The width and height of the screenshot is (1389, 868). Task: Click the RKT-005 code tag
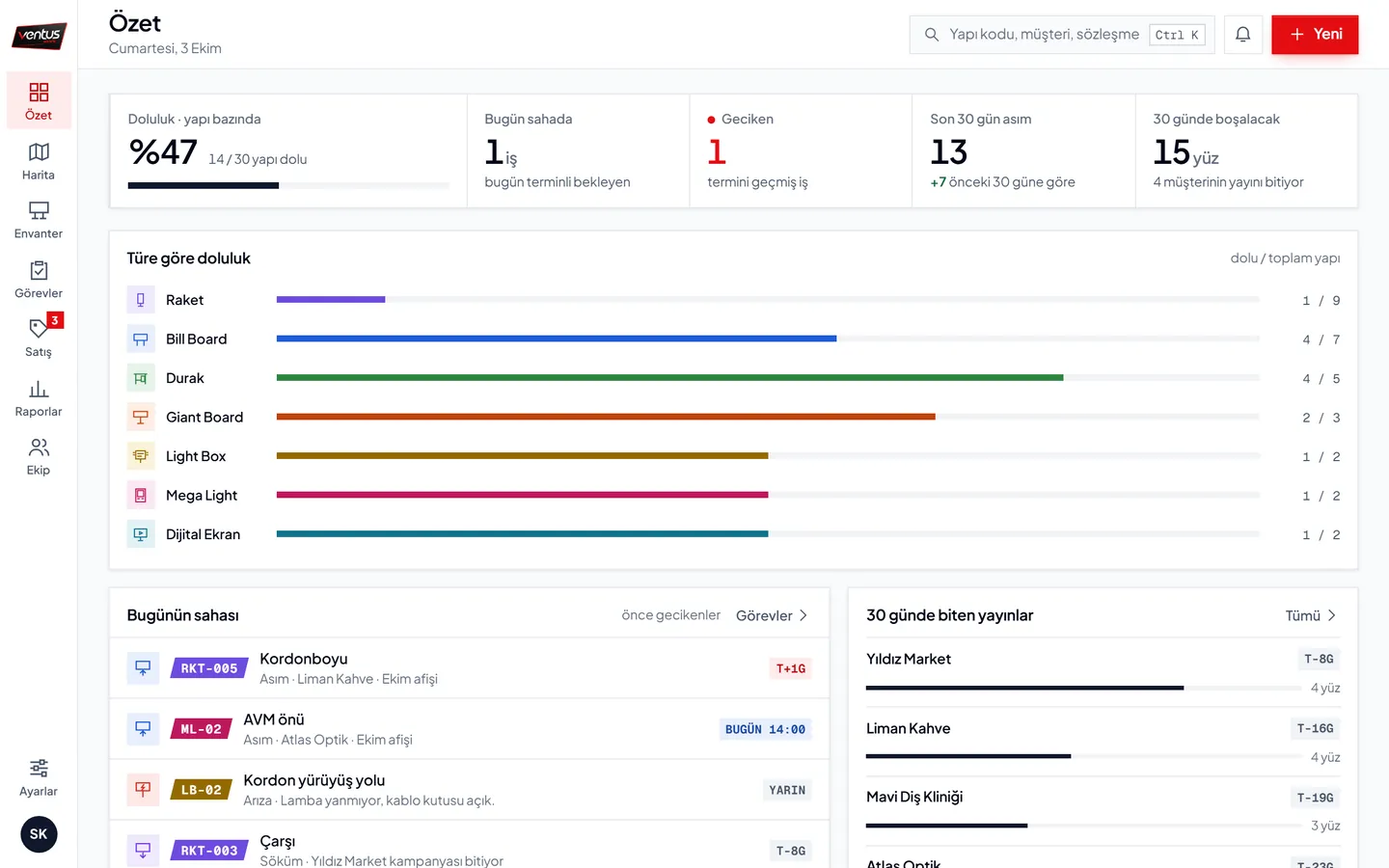(x=209, y=668)
